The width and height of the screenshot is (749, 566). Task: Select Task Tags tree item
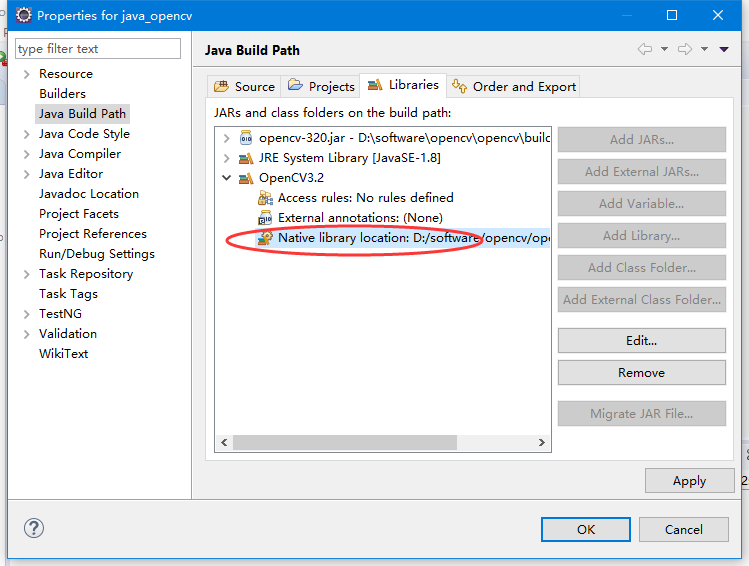coord(68,294)
